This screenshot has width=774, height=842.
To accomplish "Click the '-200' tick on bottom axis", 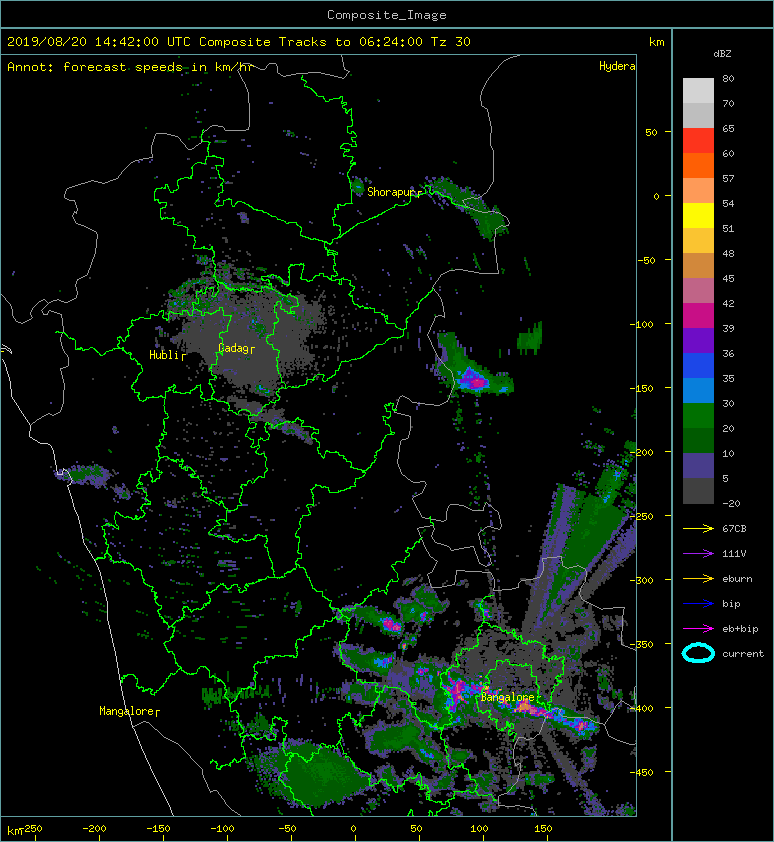I will tap(95, 829).
